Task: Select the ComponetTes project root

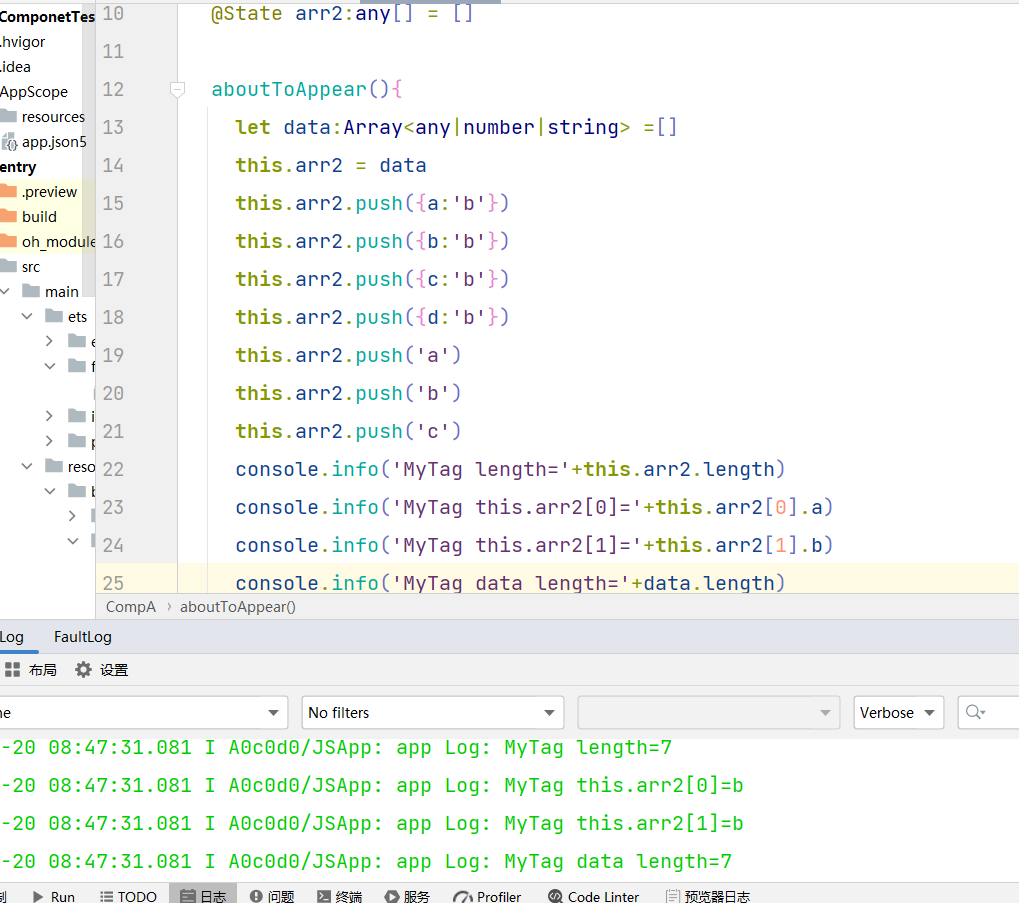Action: [47, 17]
